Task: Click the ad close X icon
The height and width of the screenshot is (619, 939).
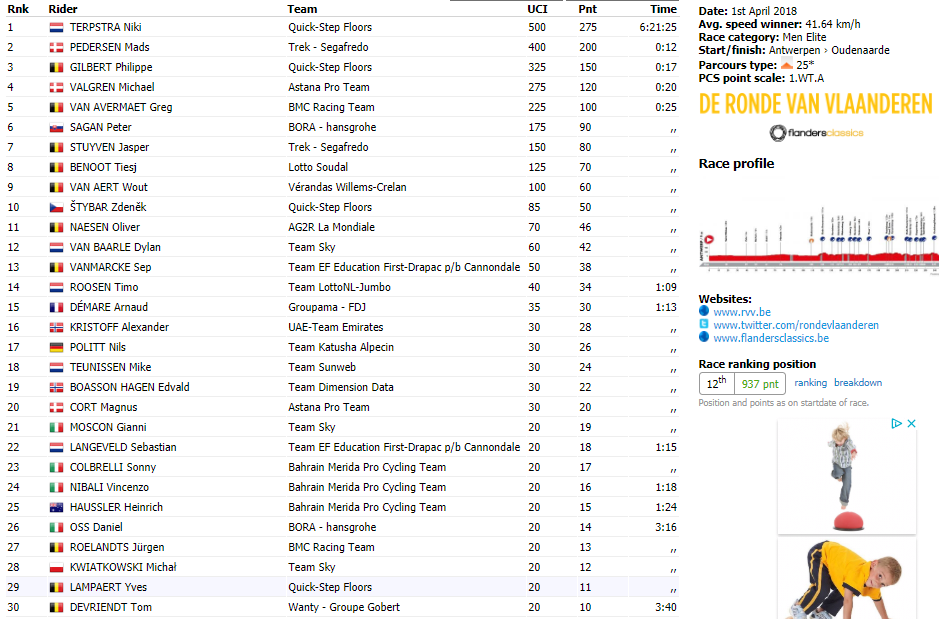Action: coord(911,423)
